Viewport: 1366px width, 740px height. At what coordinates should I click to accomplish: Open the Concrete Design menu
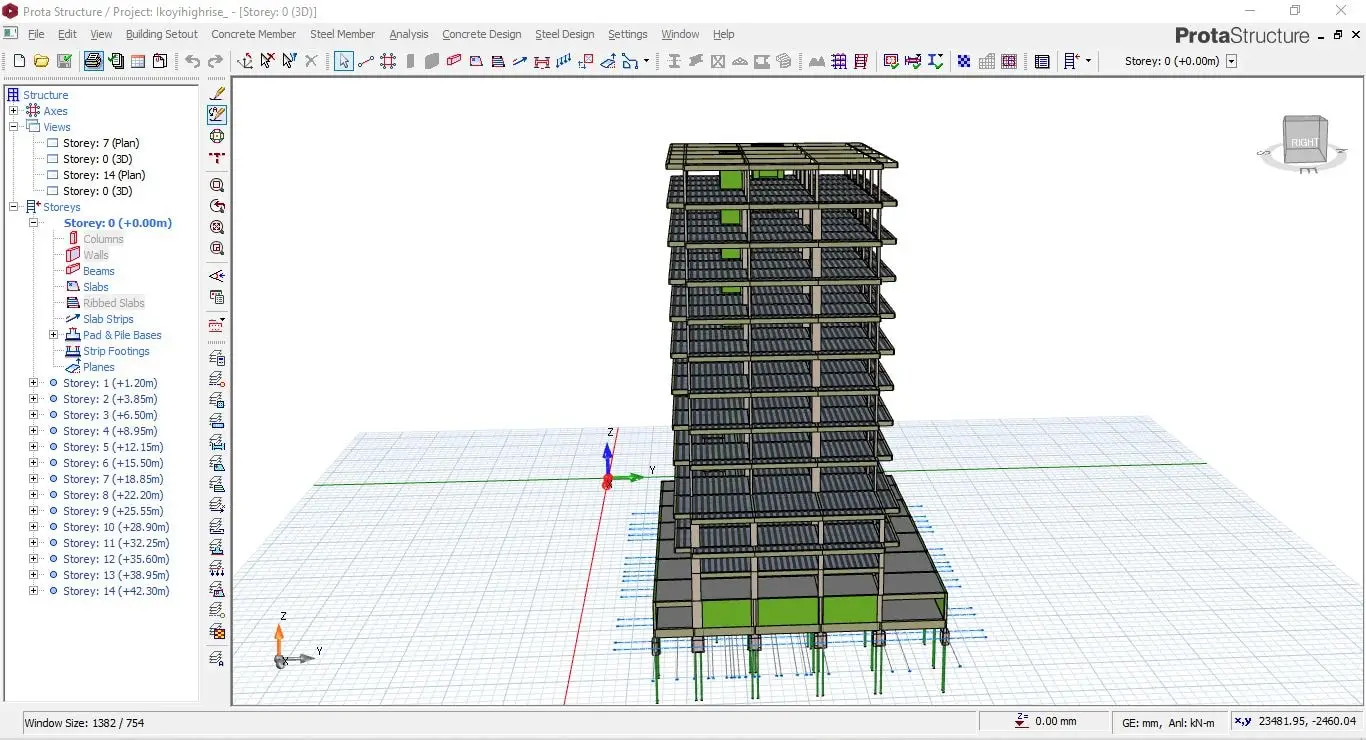481,34
